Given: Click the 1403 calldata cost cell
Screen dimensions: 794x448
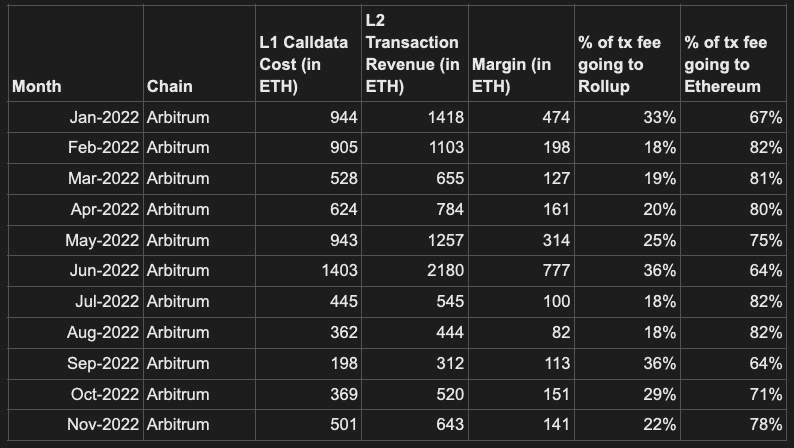Looking at the screenshot, I should click(336, 271).
